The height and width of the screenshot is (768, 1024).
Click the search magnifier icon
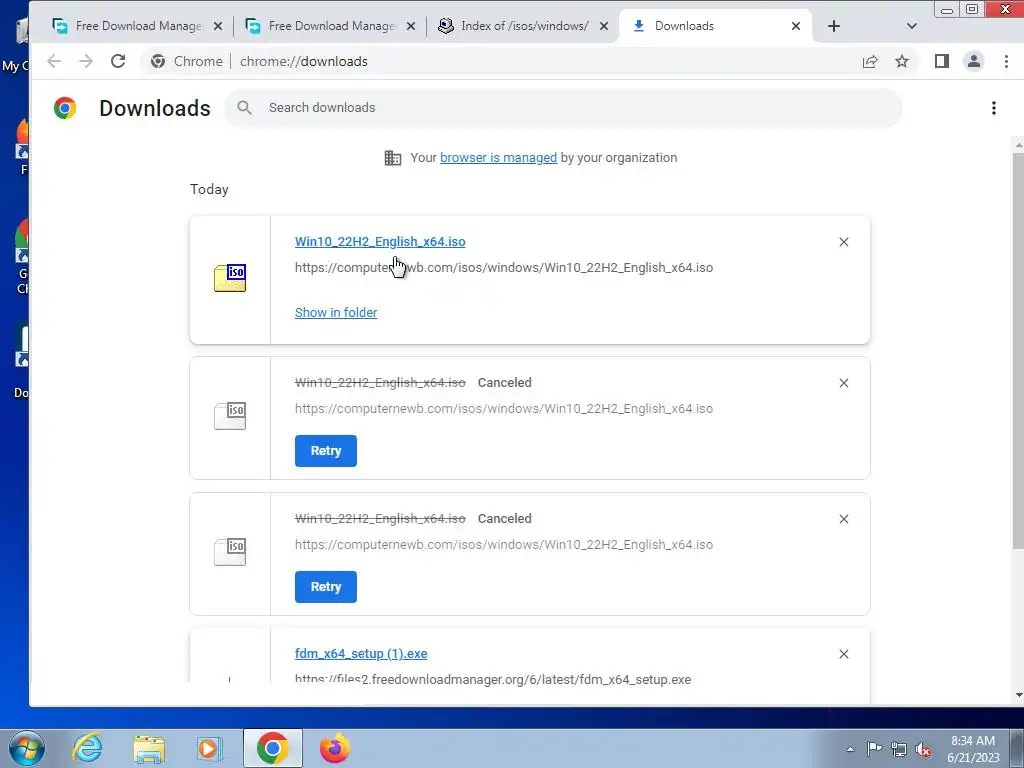244,108
